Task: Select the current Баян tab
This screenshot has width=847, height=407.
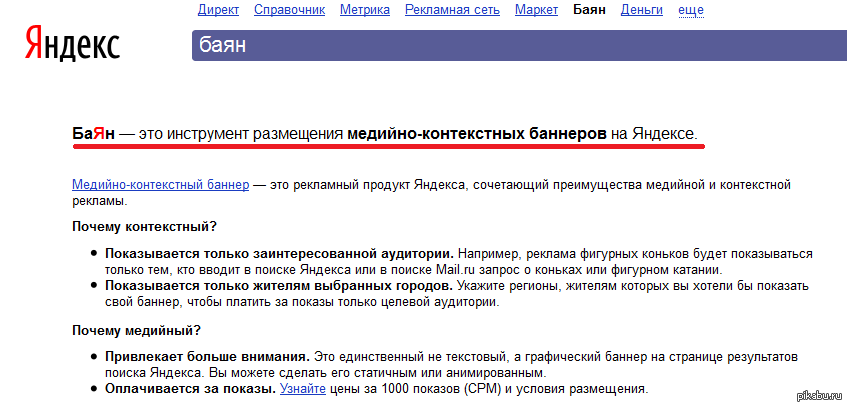Action: pyautogui.click(x=589, y=10)
